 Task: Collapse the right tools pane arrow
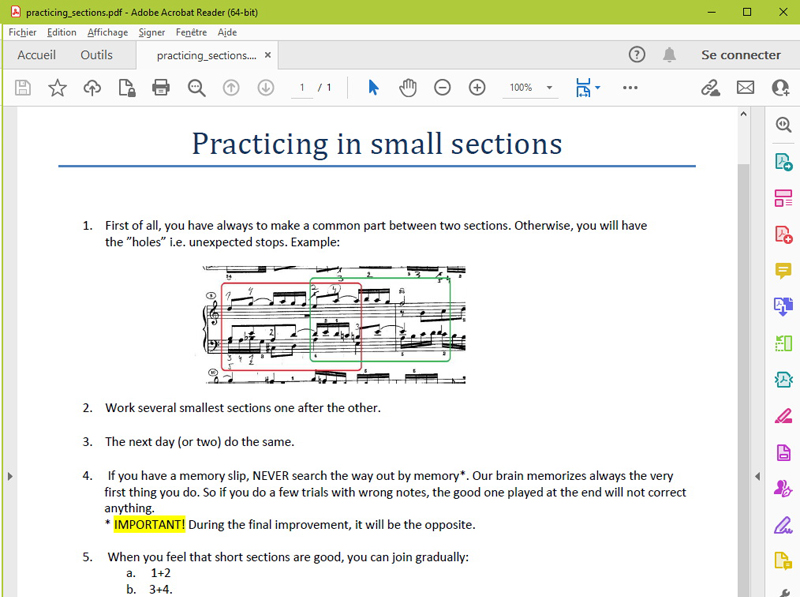[756, 476]
